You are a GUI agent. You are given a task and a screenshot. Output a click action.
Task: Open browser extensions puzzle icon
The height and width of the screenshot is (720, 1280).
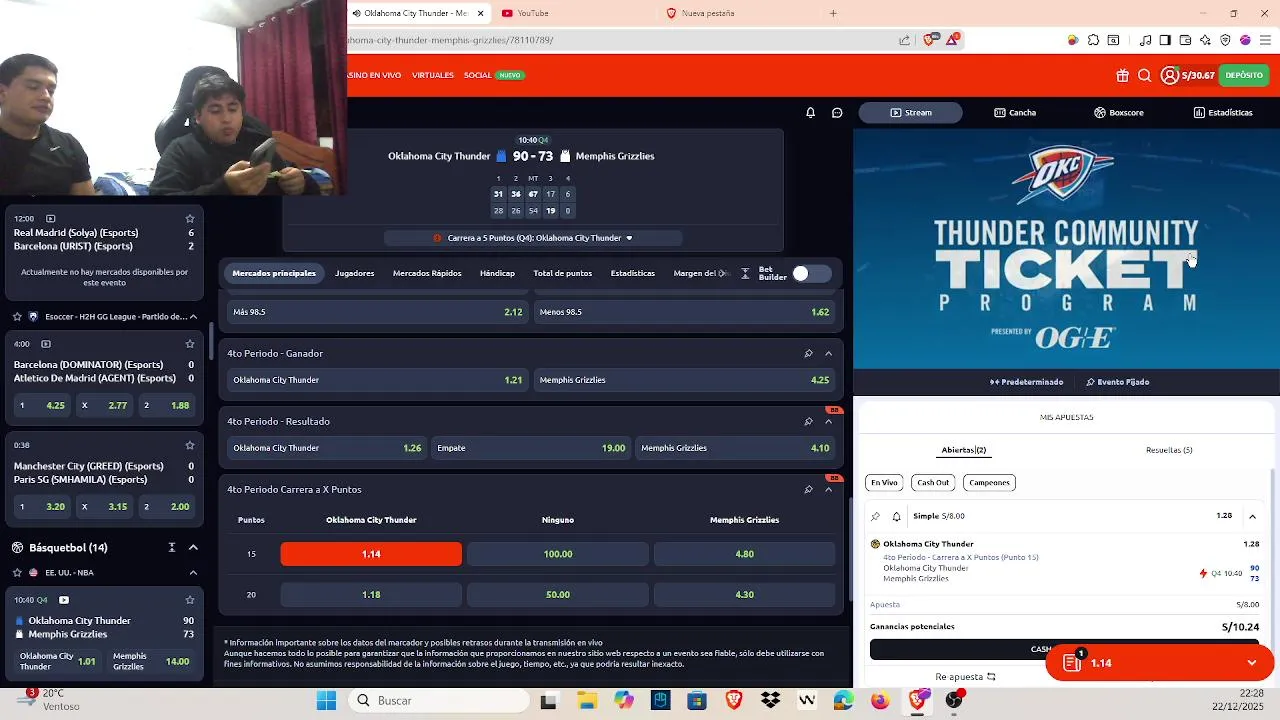point(1093,40)
